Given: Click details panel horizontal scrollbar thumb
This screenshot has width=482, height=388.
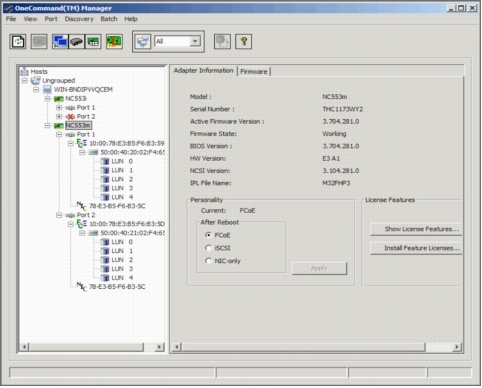Looking at the screenshot, I should click(x=303, y=347).
